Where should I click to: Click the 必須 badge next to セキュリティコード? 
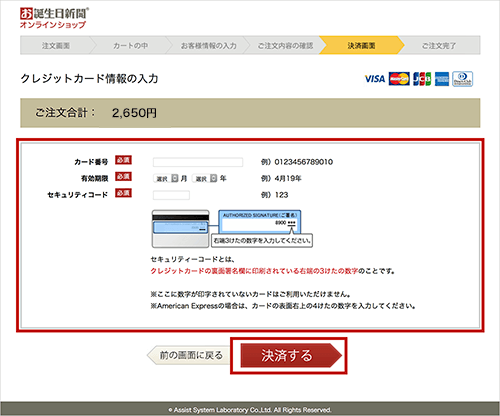123,193
